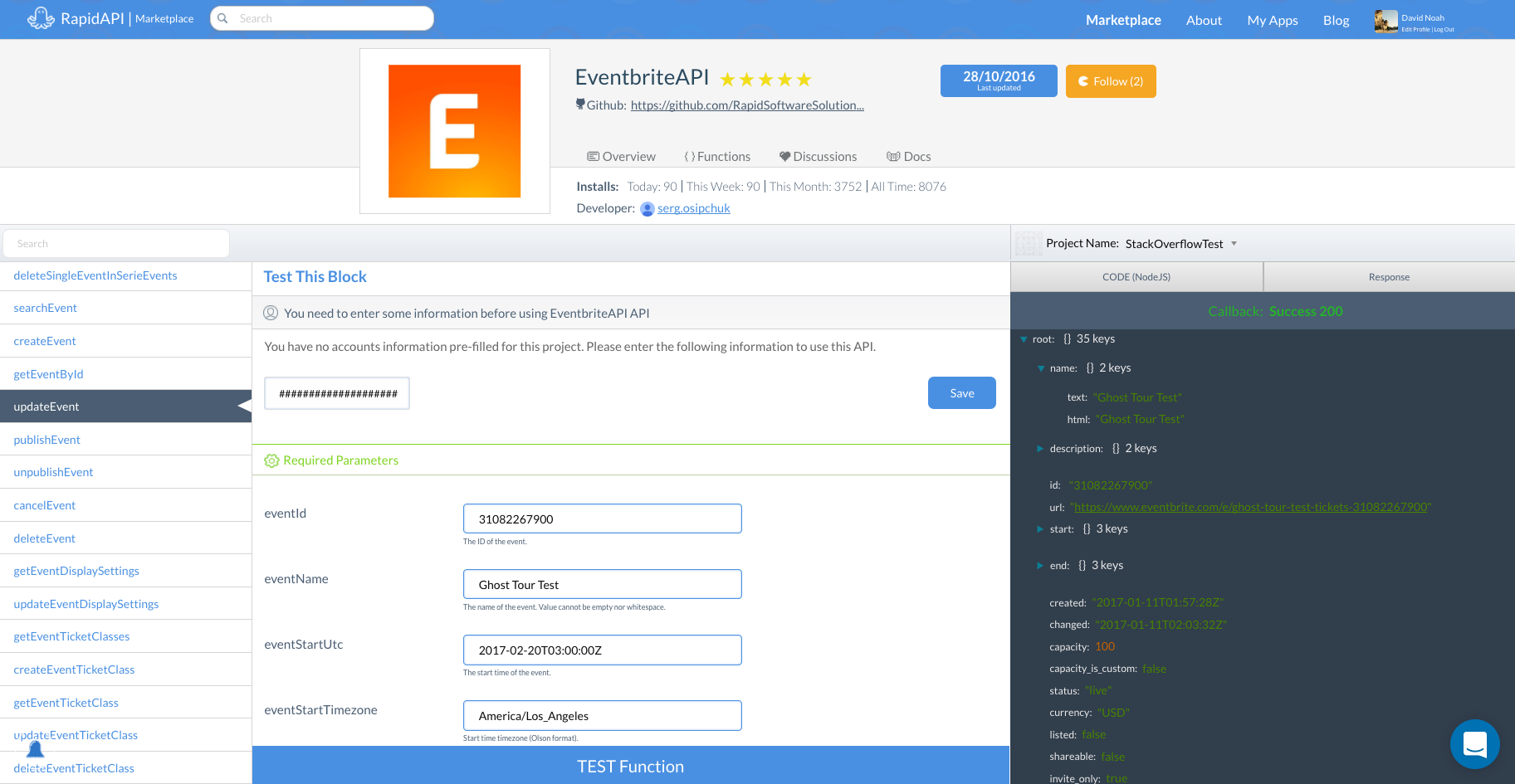The image size is (1515, 784).
Task: Switch to the CODE (NodeJS) tab
Action: tap(1136, 277)
